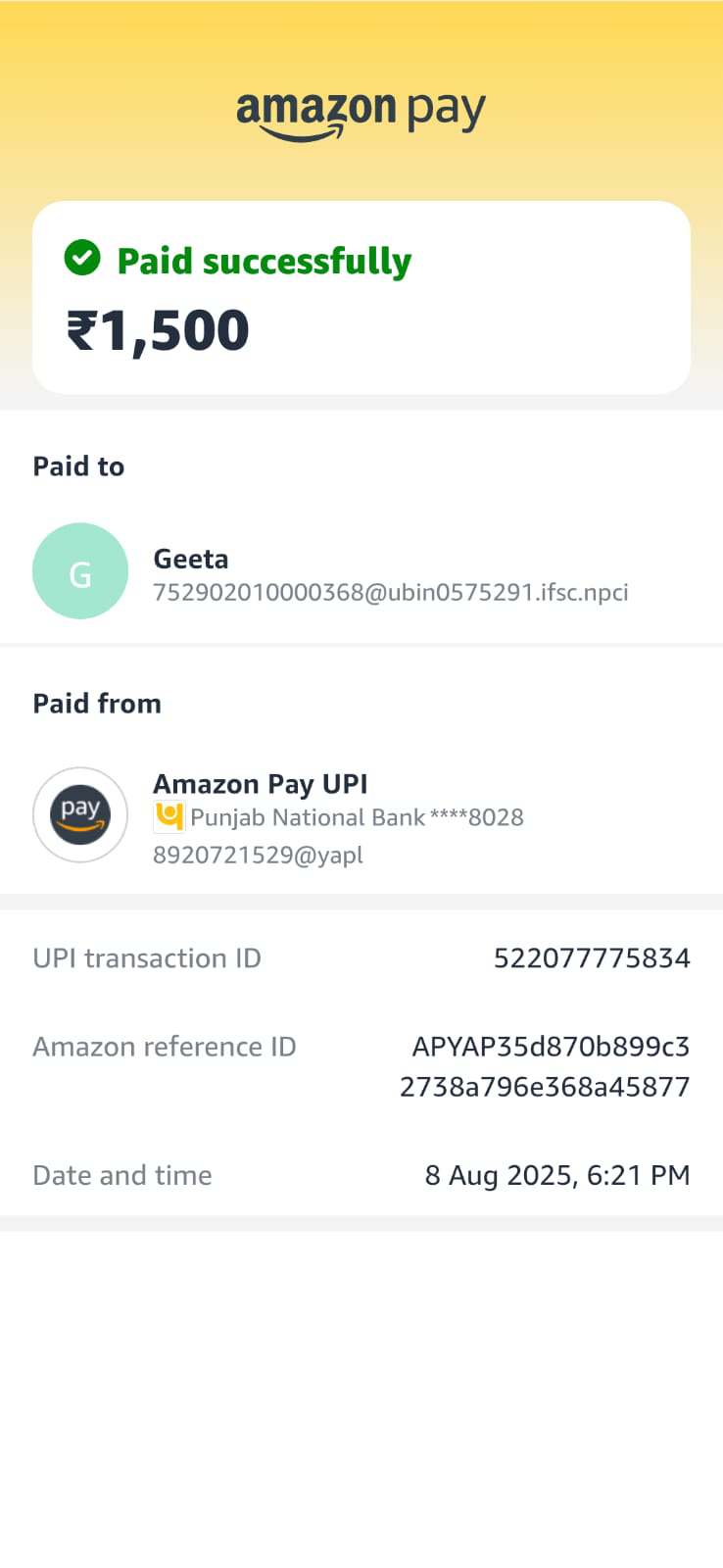Click the green success checkmark icon
Screen dimensions: 723x1568
82,259
